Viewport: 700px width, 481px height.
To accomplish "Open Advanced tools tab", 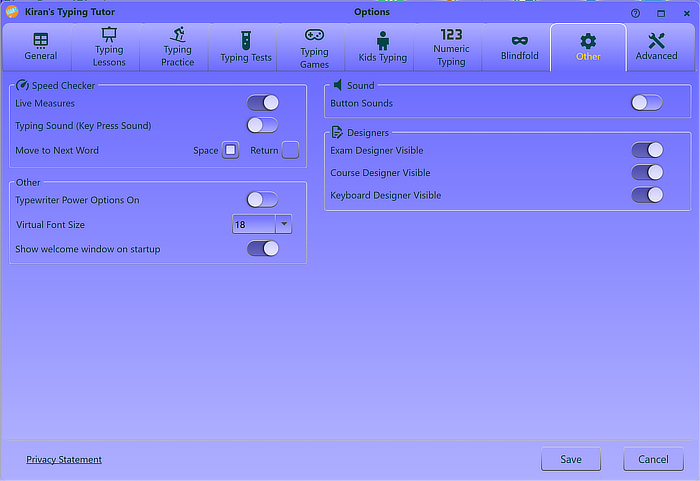I will 656,47.
